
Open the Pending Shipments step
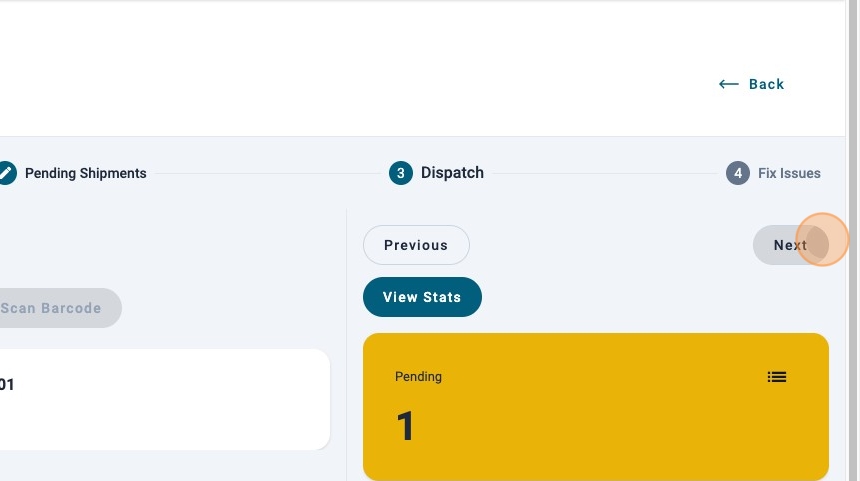[85, 173]
